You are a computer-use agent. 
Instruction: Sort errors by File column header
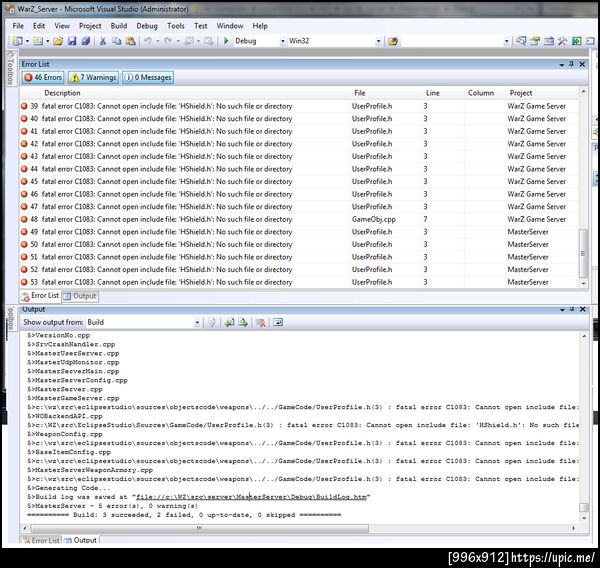[359, 93]
